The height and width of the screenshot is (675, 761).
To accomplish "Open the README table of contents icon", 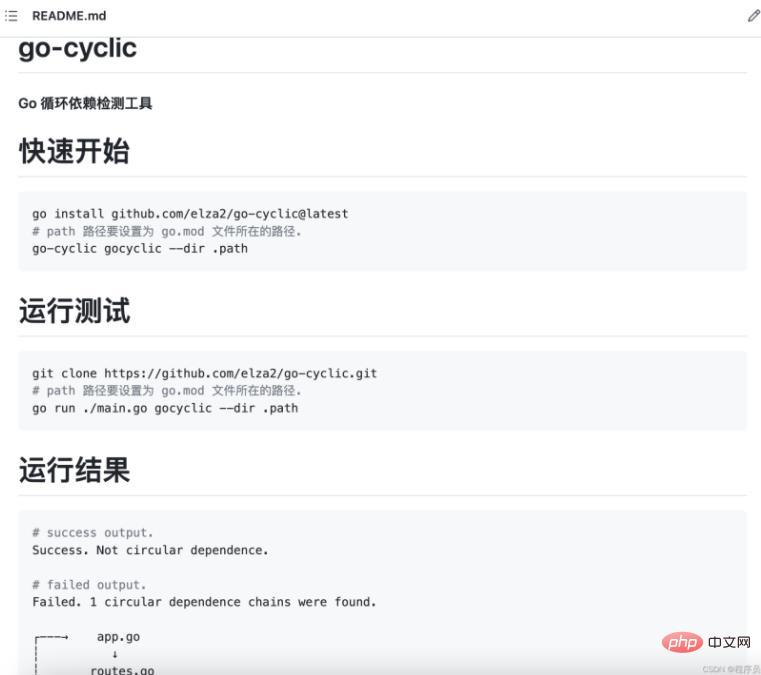I will tap(11, 16).
